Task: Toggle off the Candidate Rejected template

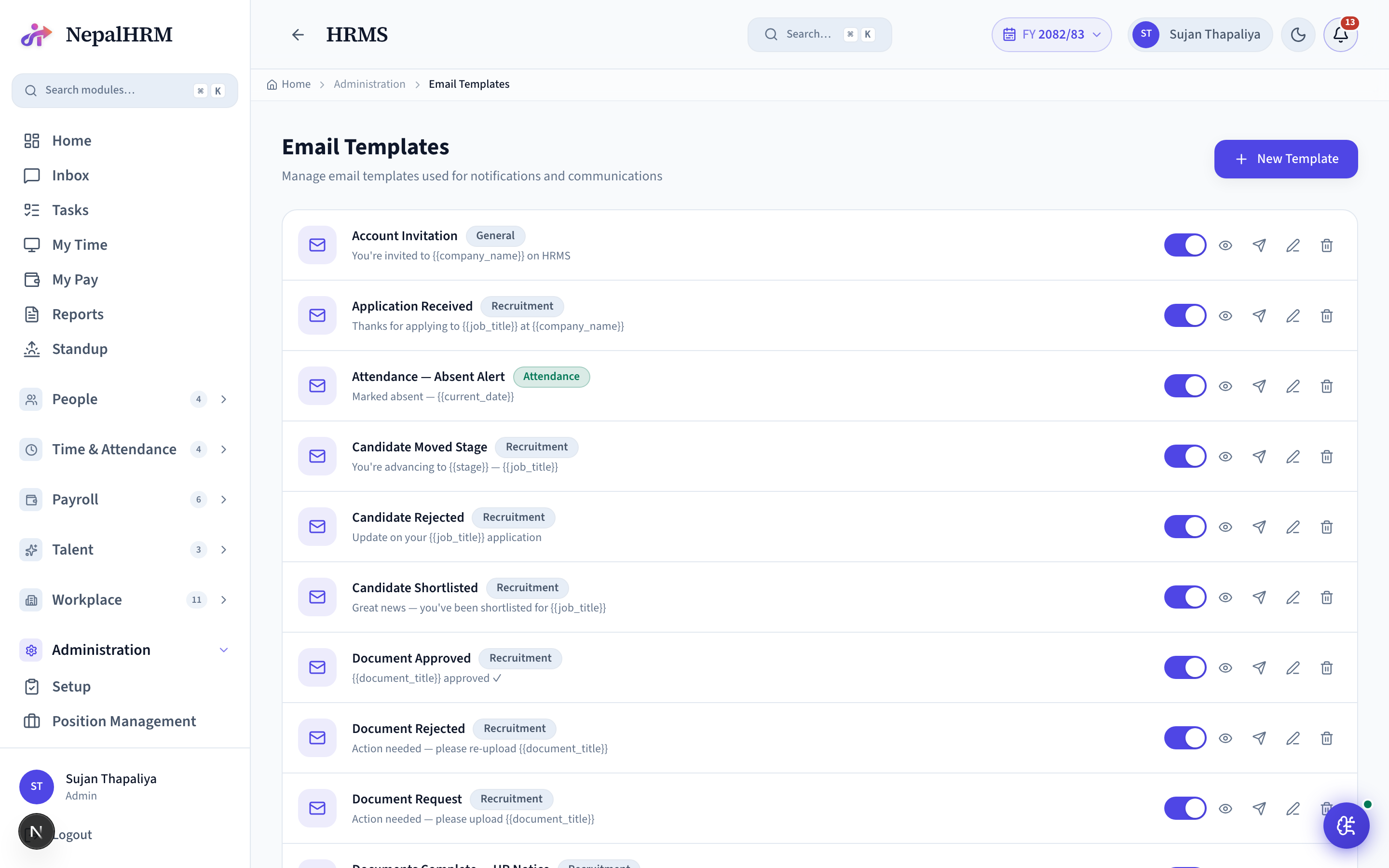Action: [1185, 527]
